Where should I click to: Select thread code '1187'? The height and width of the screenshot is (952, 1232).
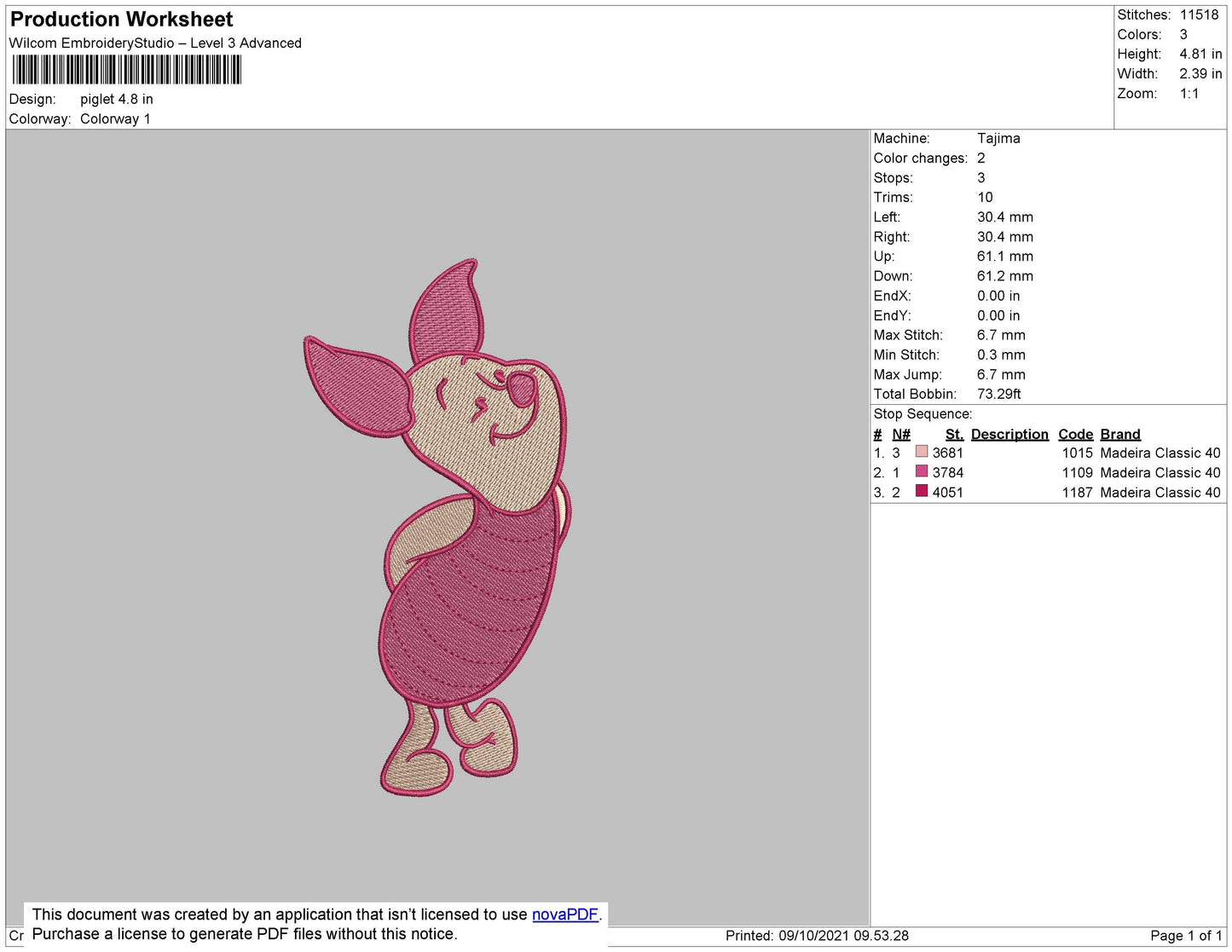[x=1077, y=493]
